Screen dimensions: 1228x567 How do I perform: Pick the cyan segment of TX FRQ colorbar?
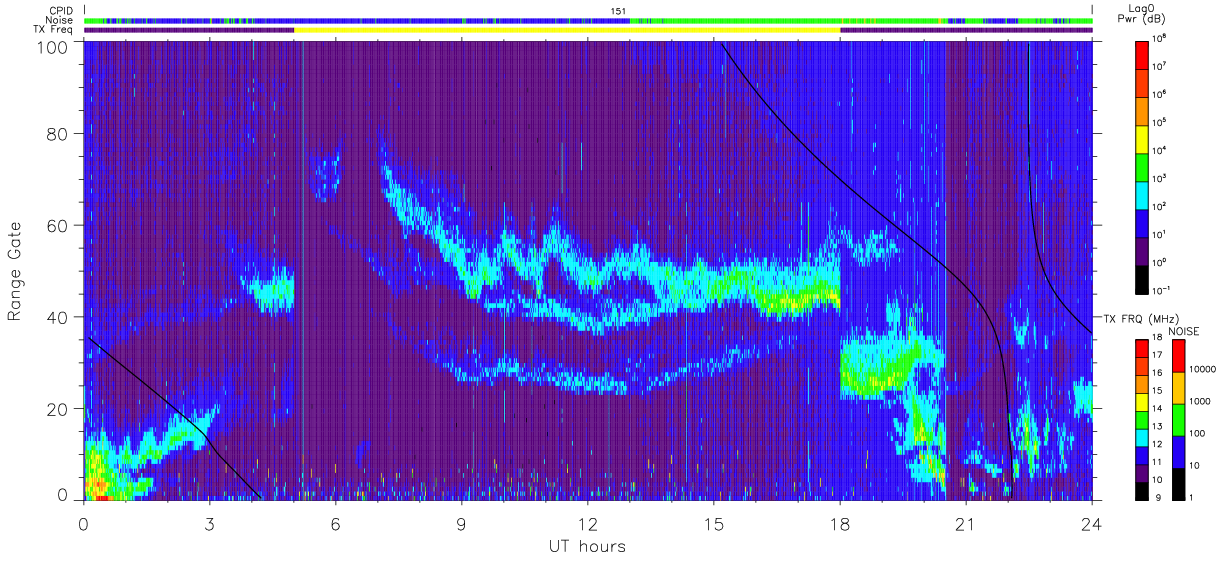(1143, 437)
